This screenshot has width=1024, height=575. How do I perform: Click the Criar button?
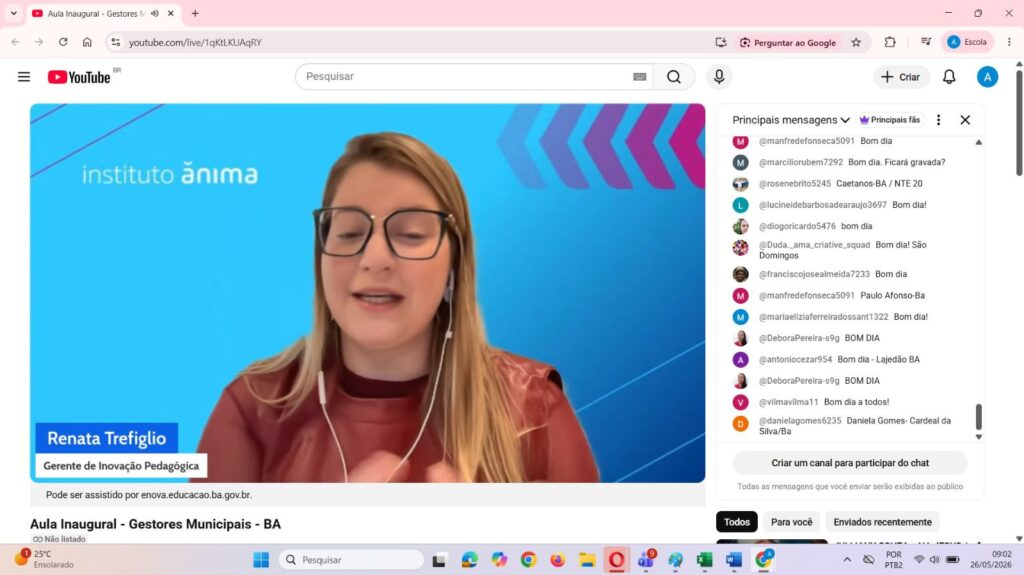[901, 77]
